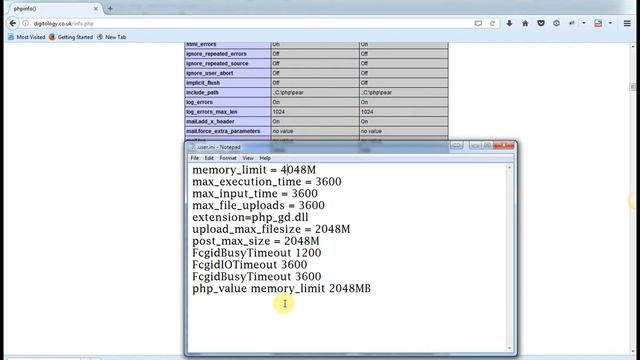Click the memory_limit = 4048M line

pos(254,170)
